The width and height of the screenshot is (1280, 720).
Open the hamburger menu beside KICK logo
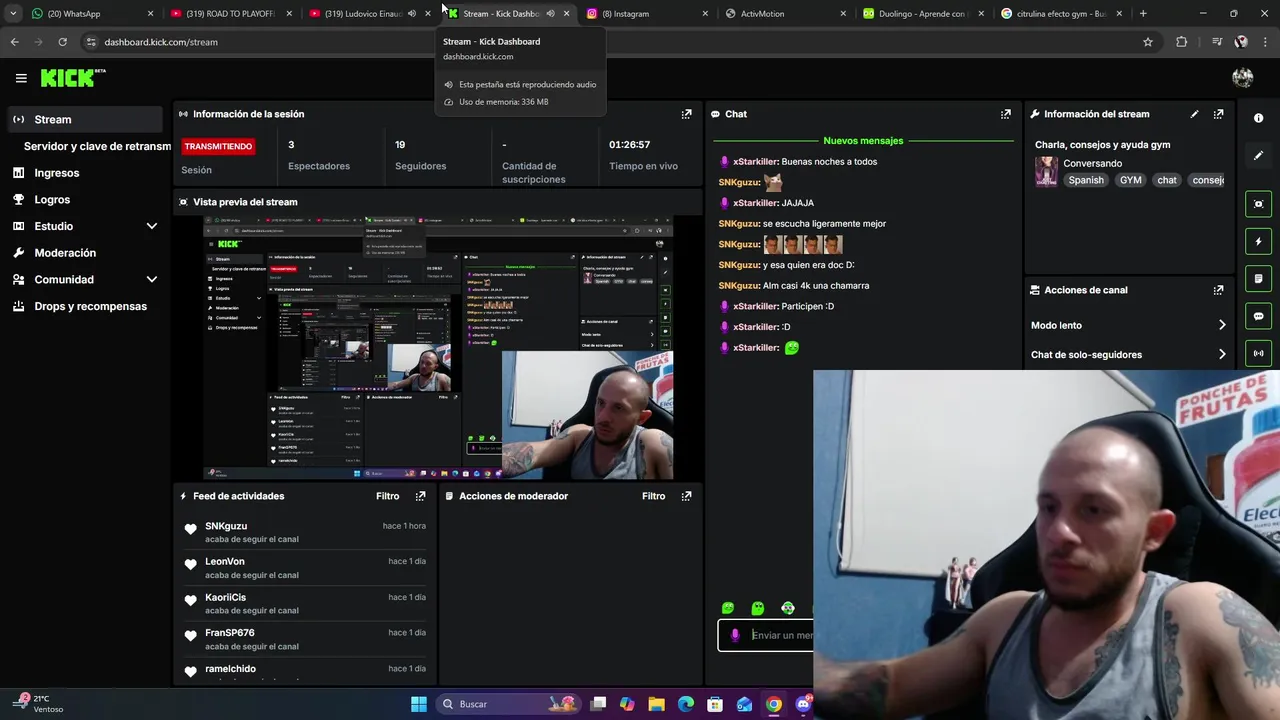(x=21, y=78)
